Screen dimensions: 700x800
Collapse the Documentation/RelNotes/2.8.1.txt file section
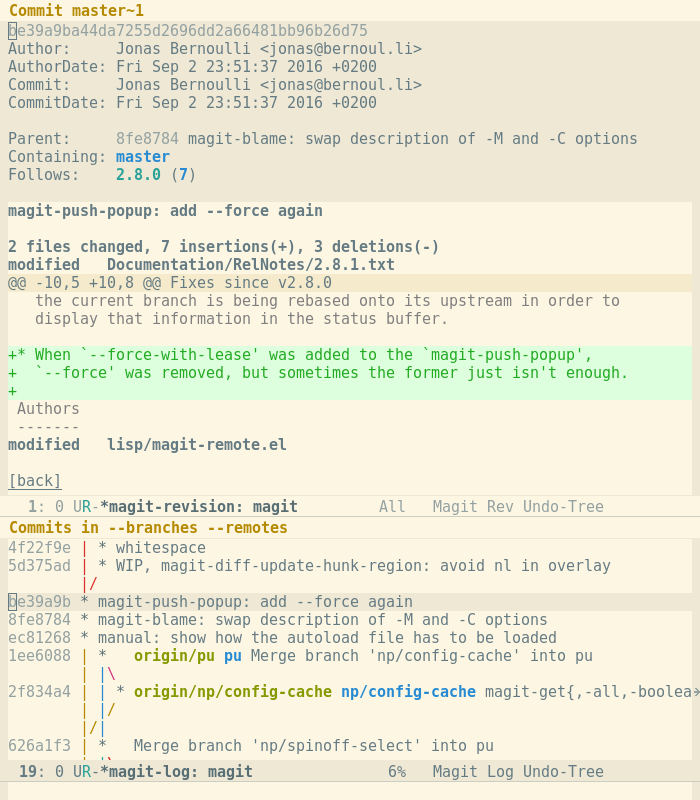[202, 264]
